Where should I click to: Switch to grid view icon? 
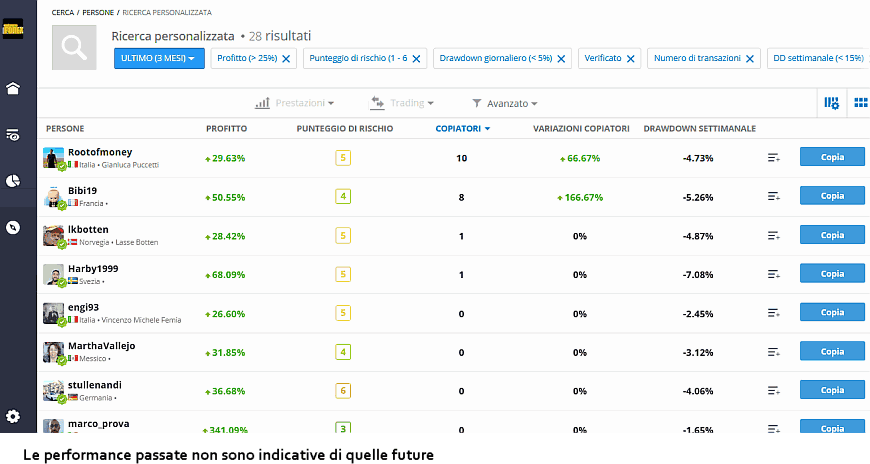tap(859, 103)
